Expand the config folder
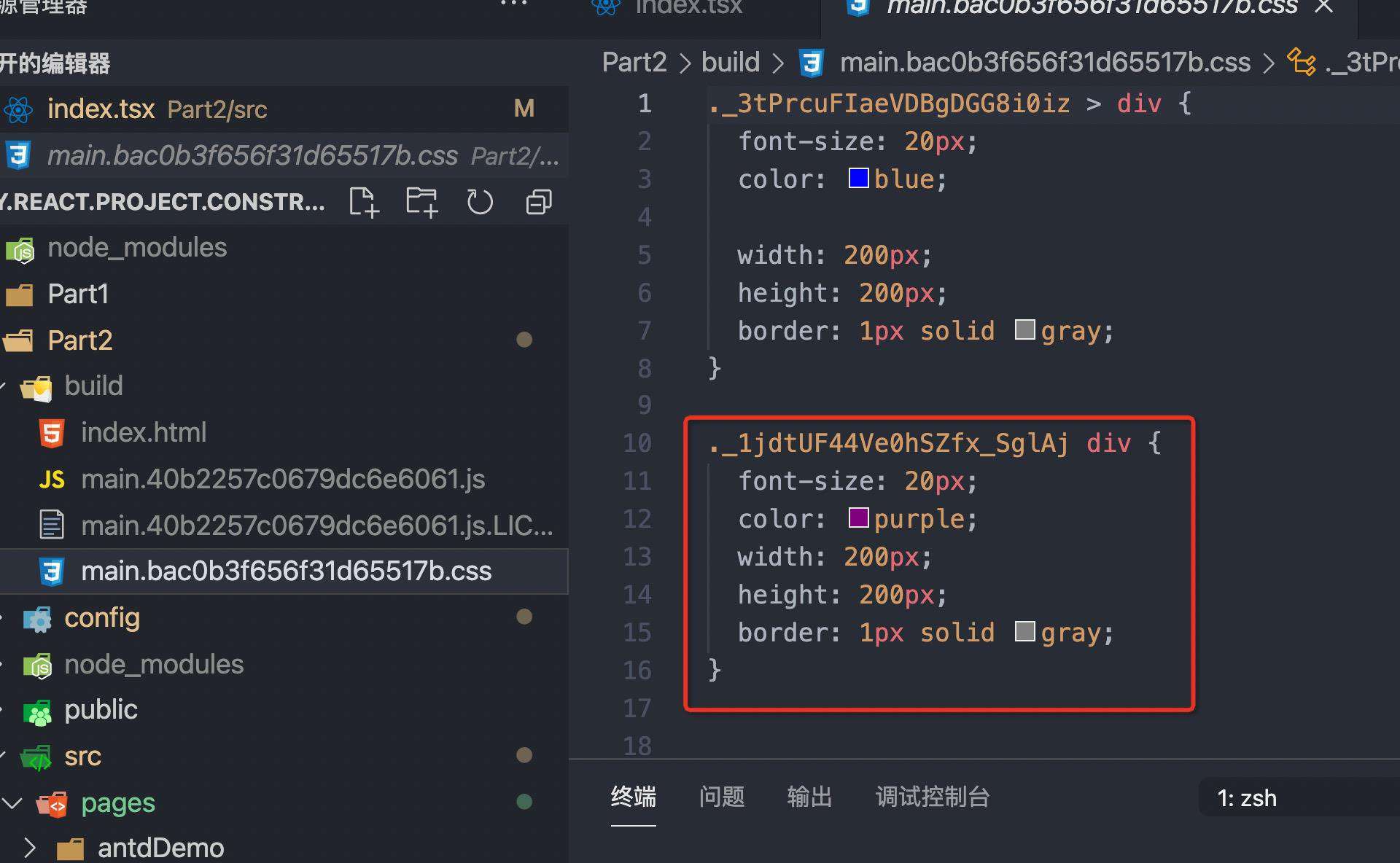This screenshot has width=1400, height=863. click(284, 618)
